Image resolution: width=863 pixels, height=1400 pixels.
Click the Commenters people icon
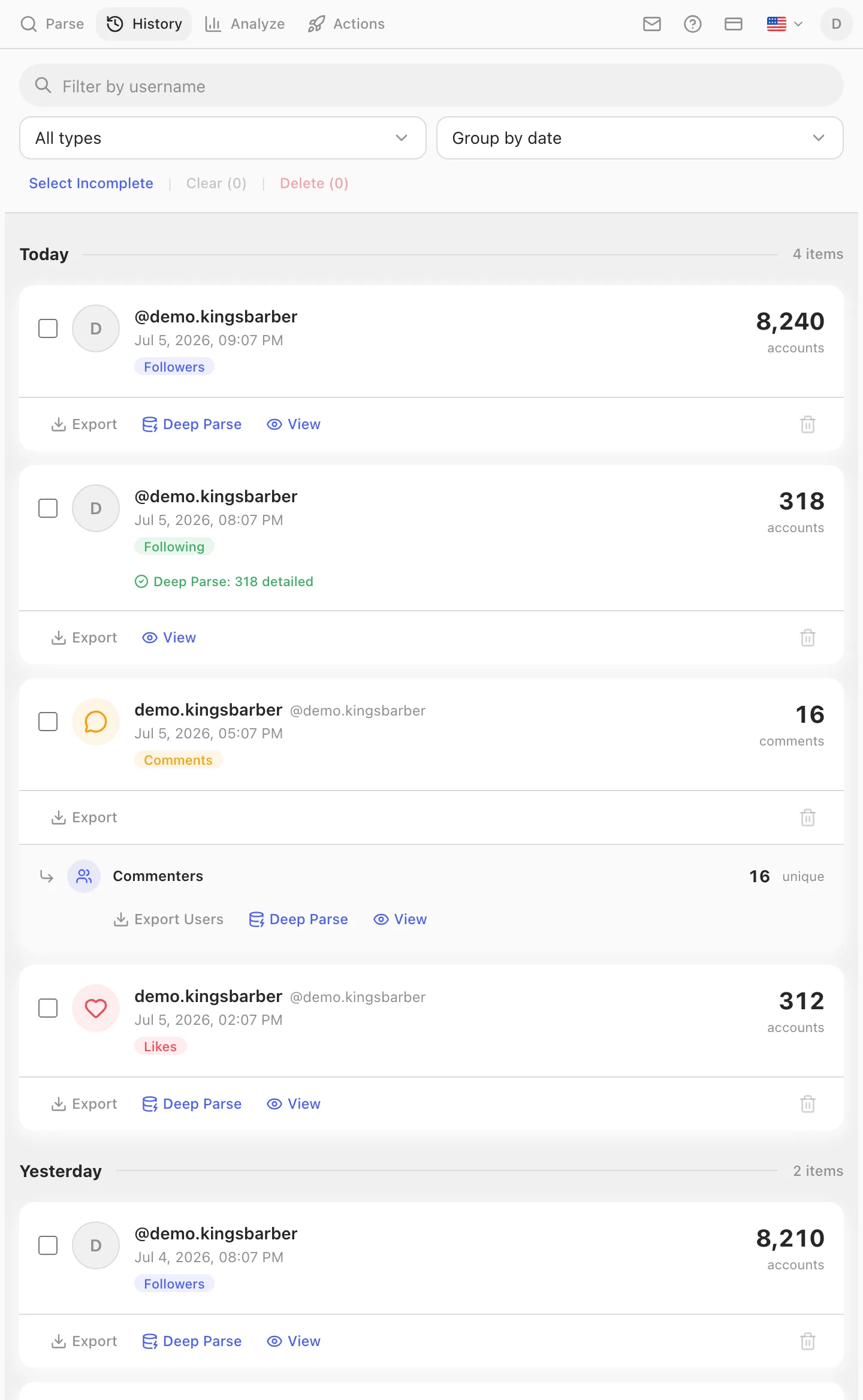tap(84, 876)
